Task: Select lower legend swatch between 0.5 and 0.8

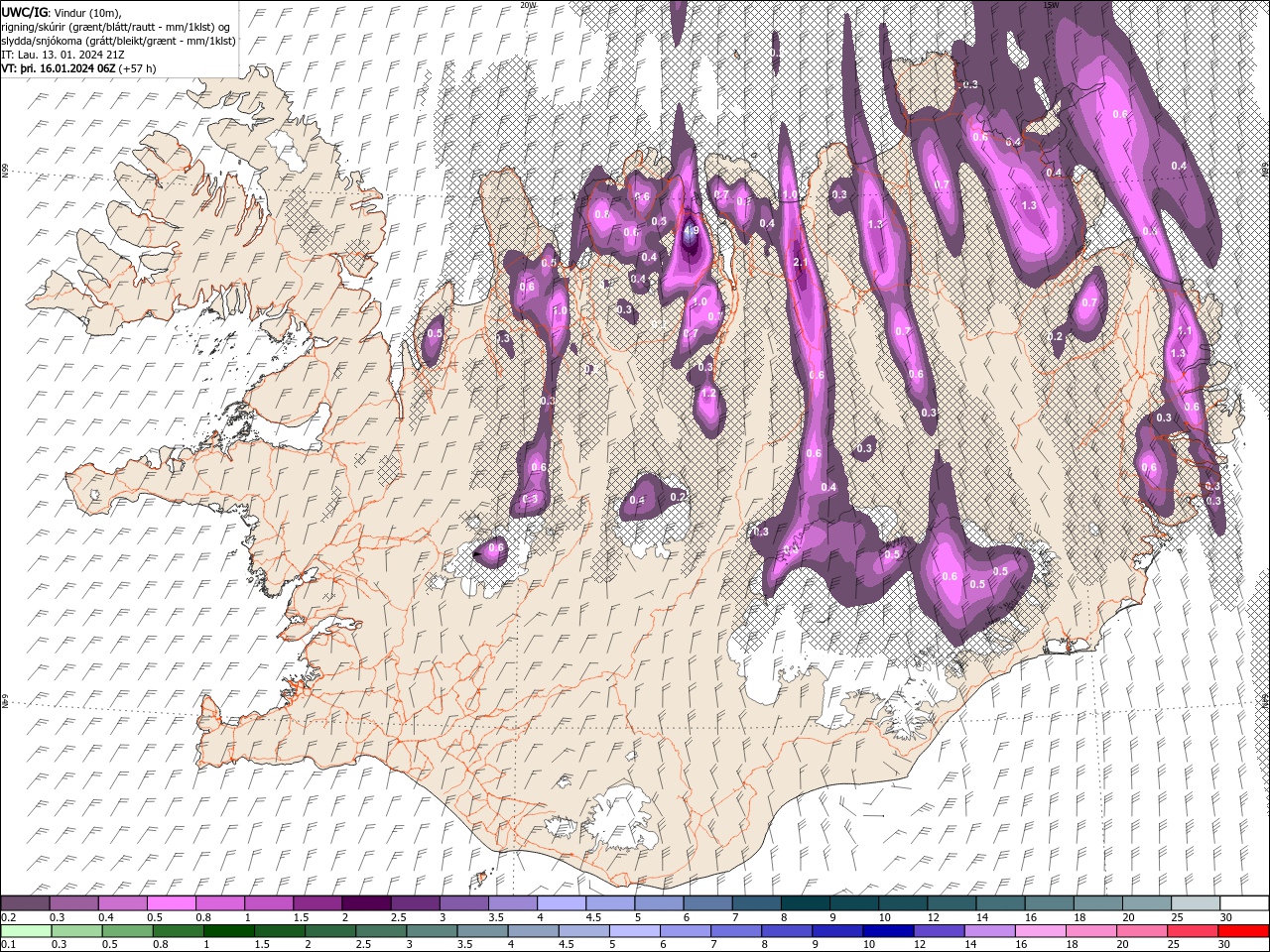Action: 127,931
